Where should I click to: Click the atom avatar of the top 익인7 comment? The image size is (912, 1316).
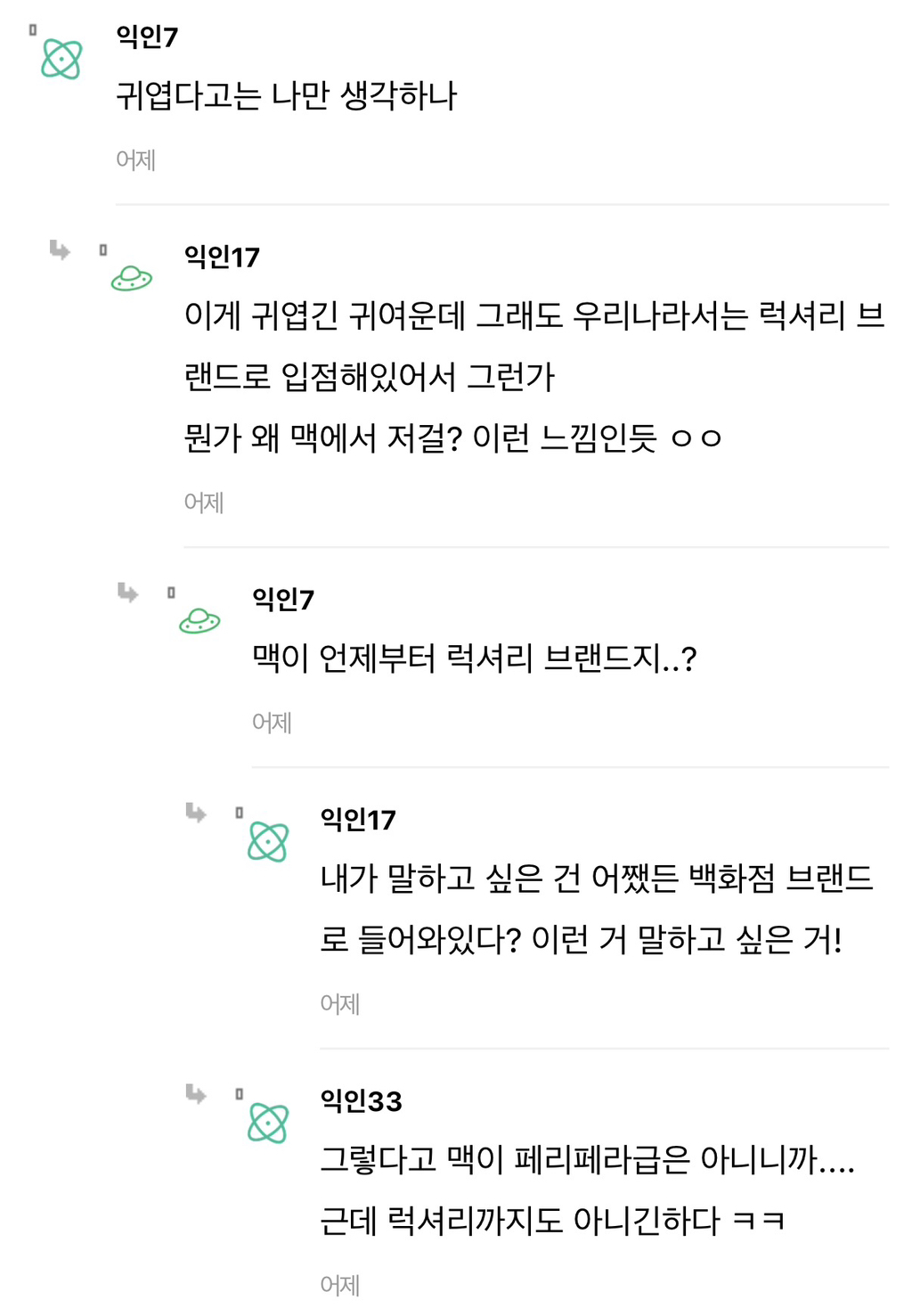pos(61,60)
